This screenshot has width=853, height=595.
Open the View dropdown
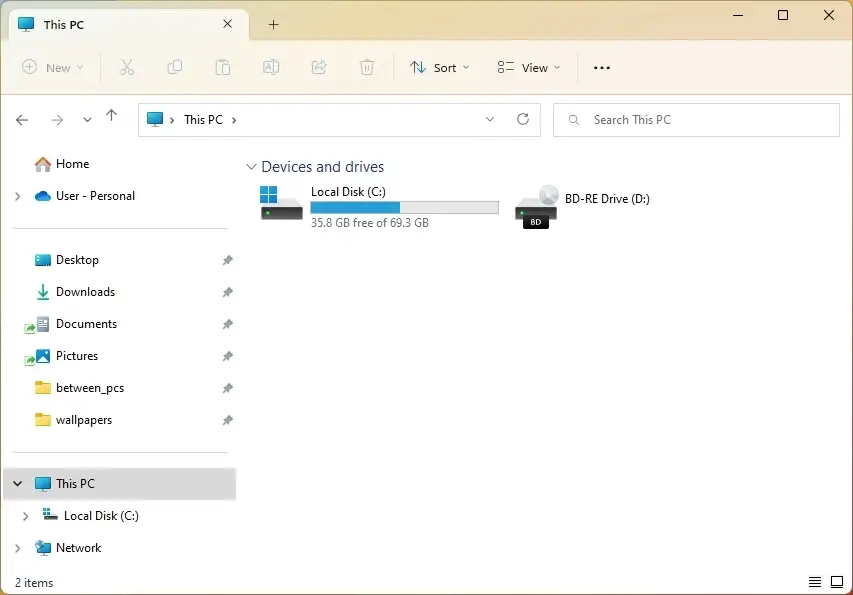click(528, 67)
